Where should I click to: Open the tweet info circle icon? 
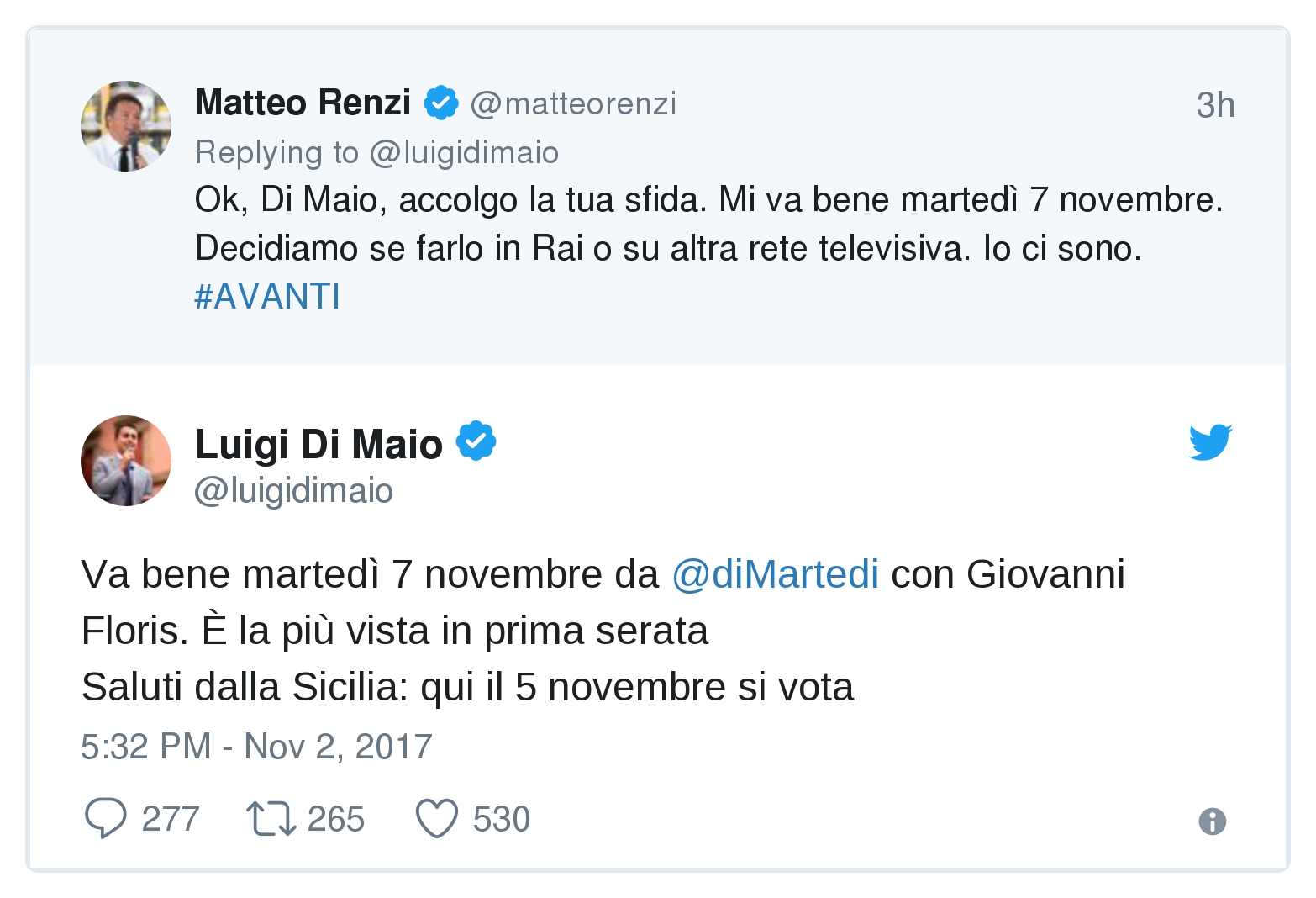[1212, 821]
